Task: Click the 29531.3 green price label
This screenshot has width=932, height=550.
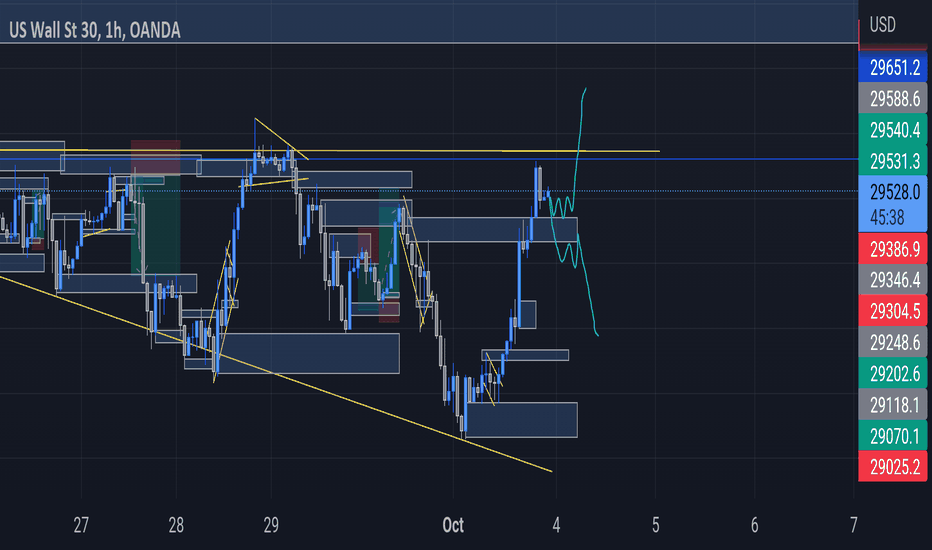Action: click(893, 161)
